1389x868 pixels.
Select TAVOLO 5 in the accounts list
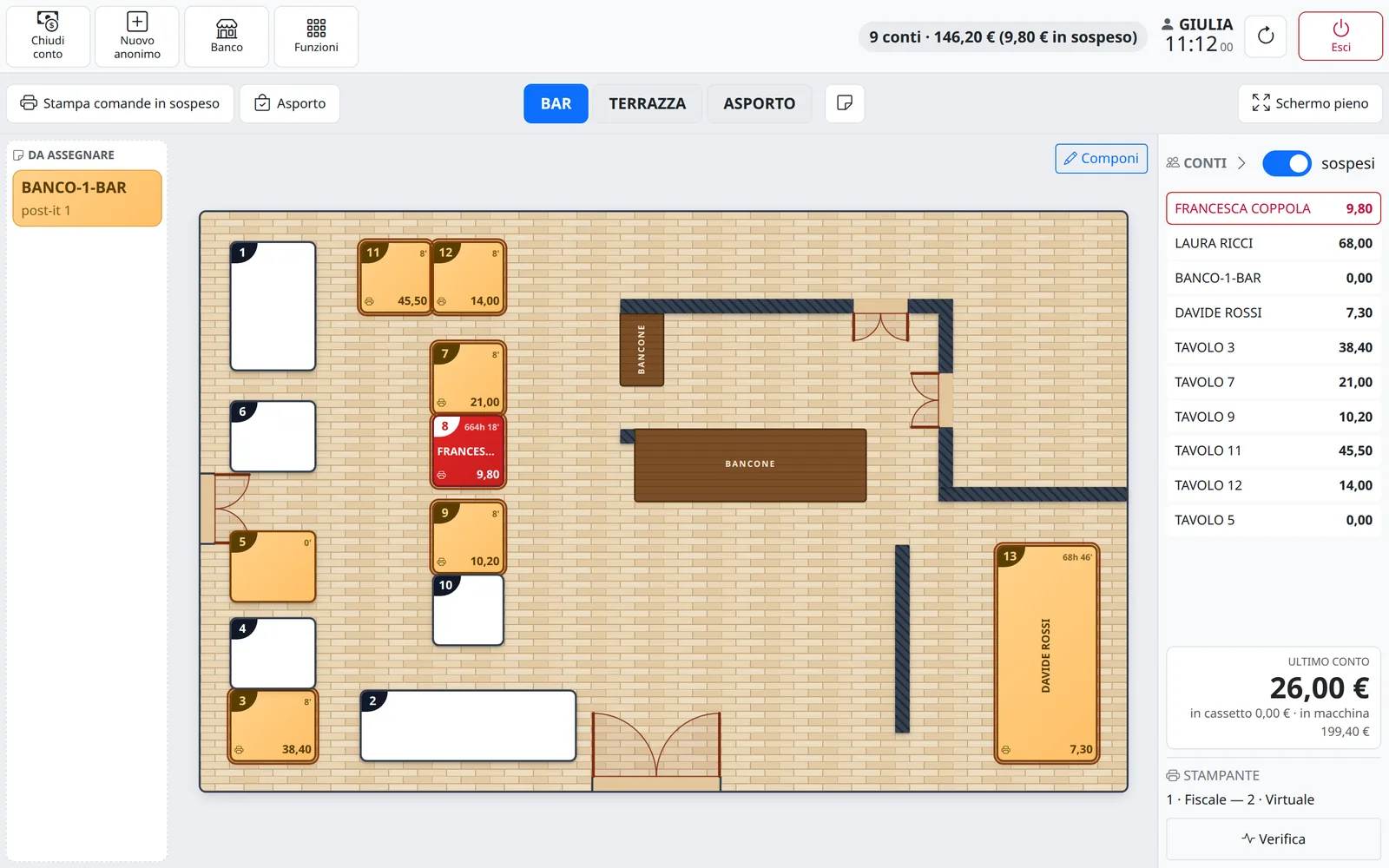1274,520
